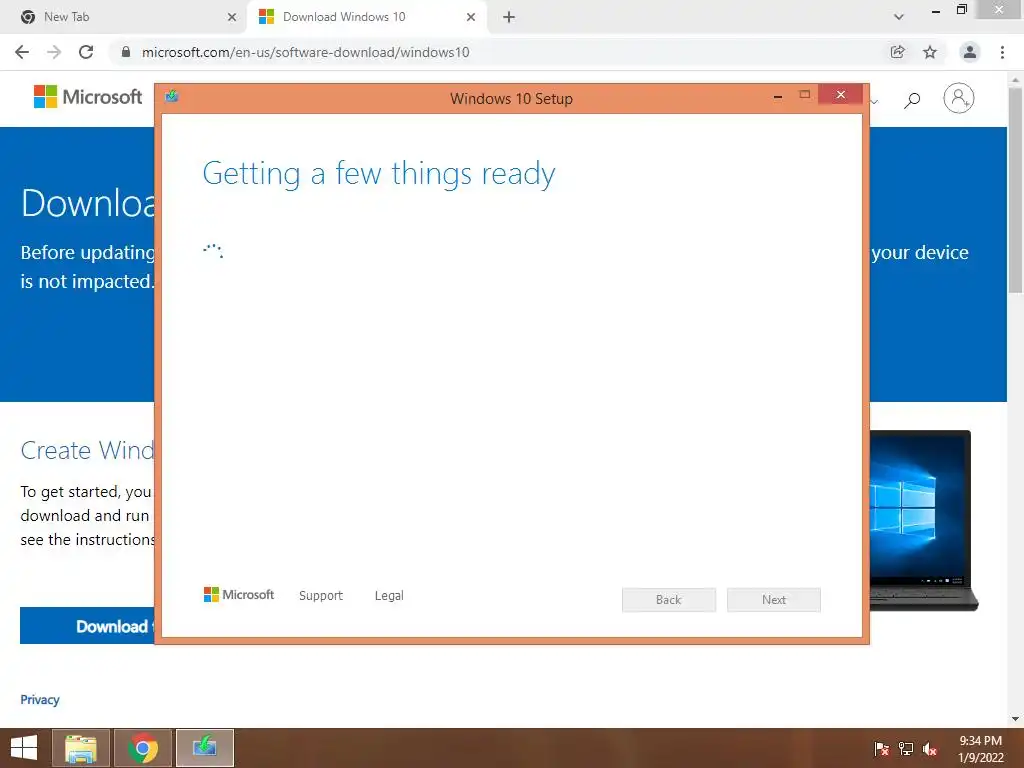Switch to Chrome in taskbar
Screen dimensions: 1024x768
point(142,748)
